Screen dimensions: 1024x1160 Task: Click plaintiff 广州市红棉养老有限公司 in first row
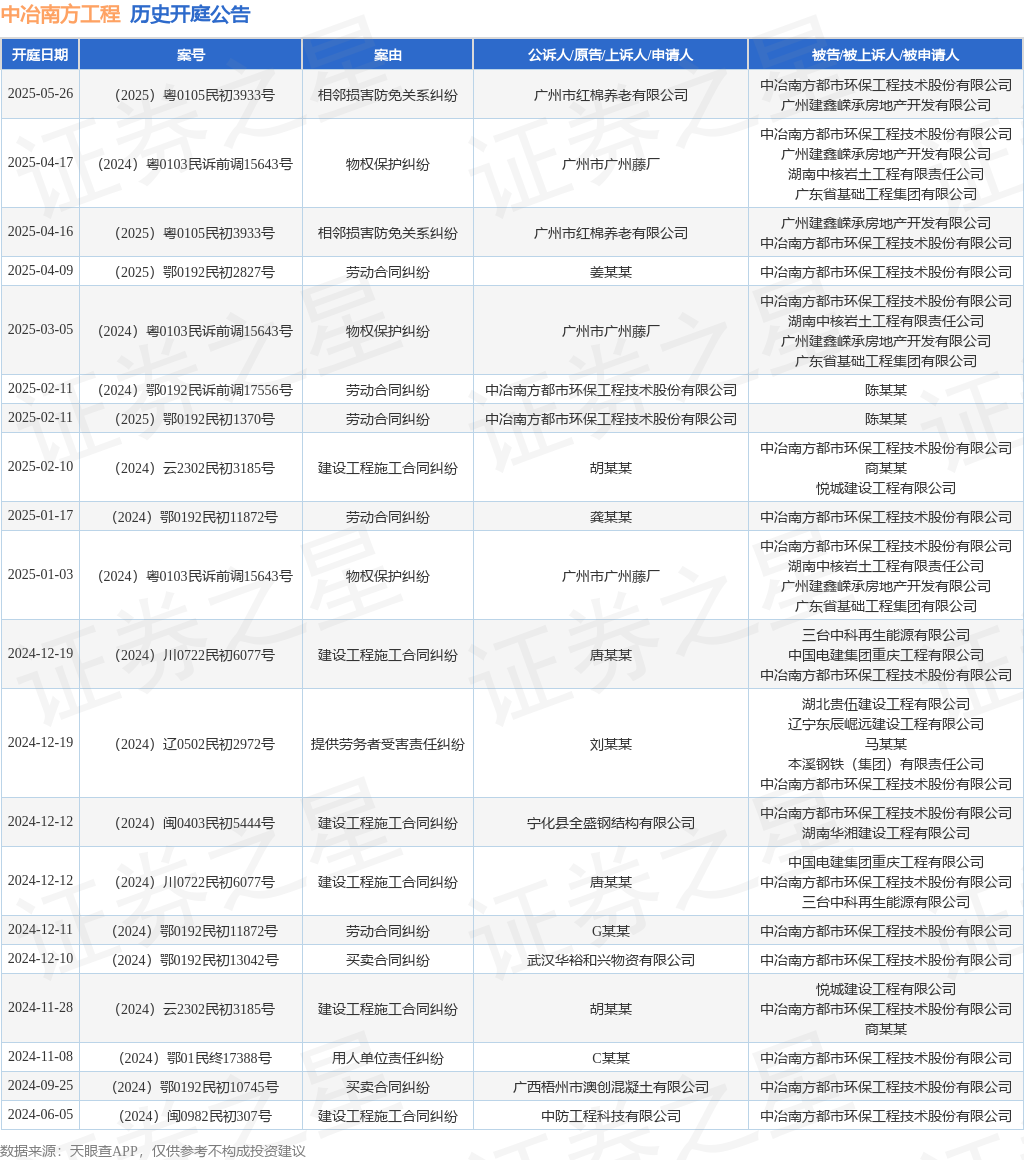click(x=610, y=95)
